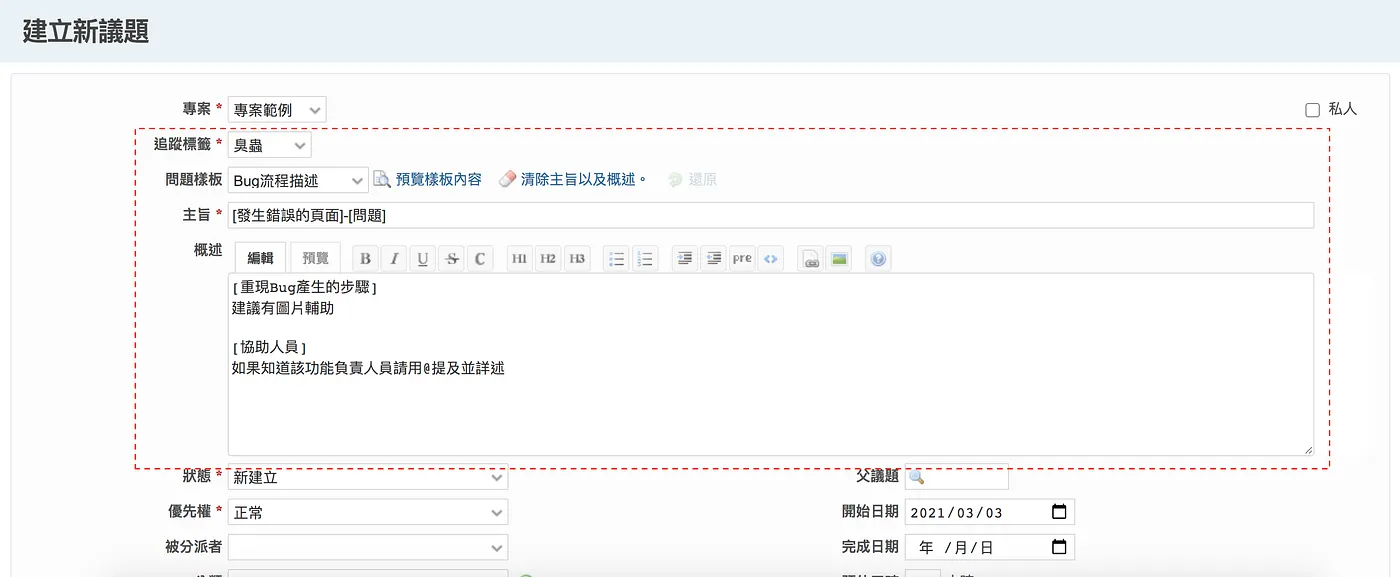Insert a wiki page link
This screenshot has height=577, width=1400.
811,258
